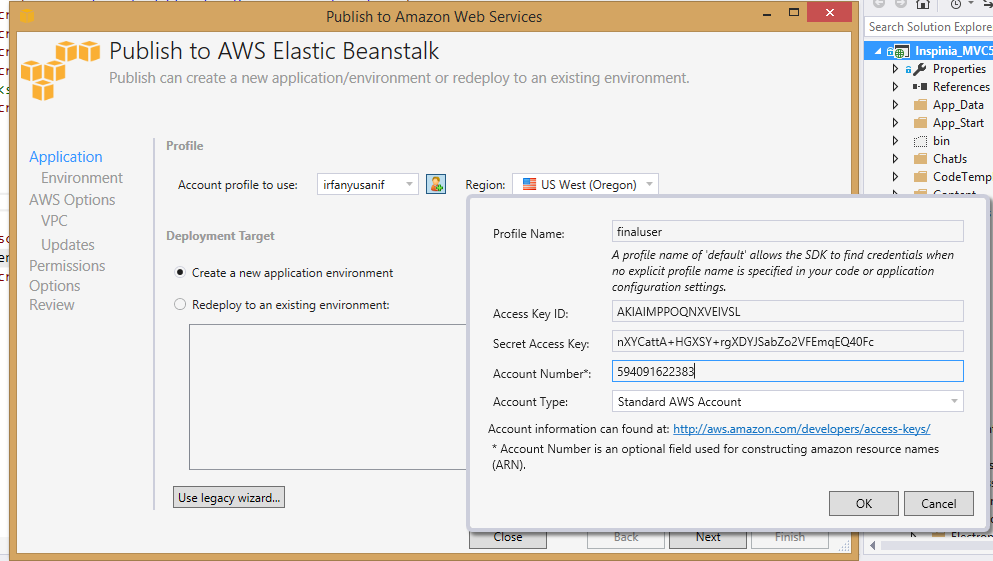This screenshot has height=561, width=993.
Task: Click OK in the profile dialog
Action: point(864,503)
